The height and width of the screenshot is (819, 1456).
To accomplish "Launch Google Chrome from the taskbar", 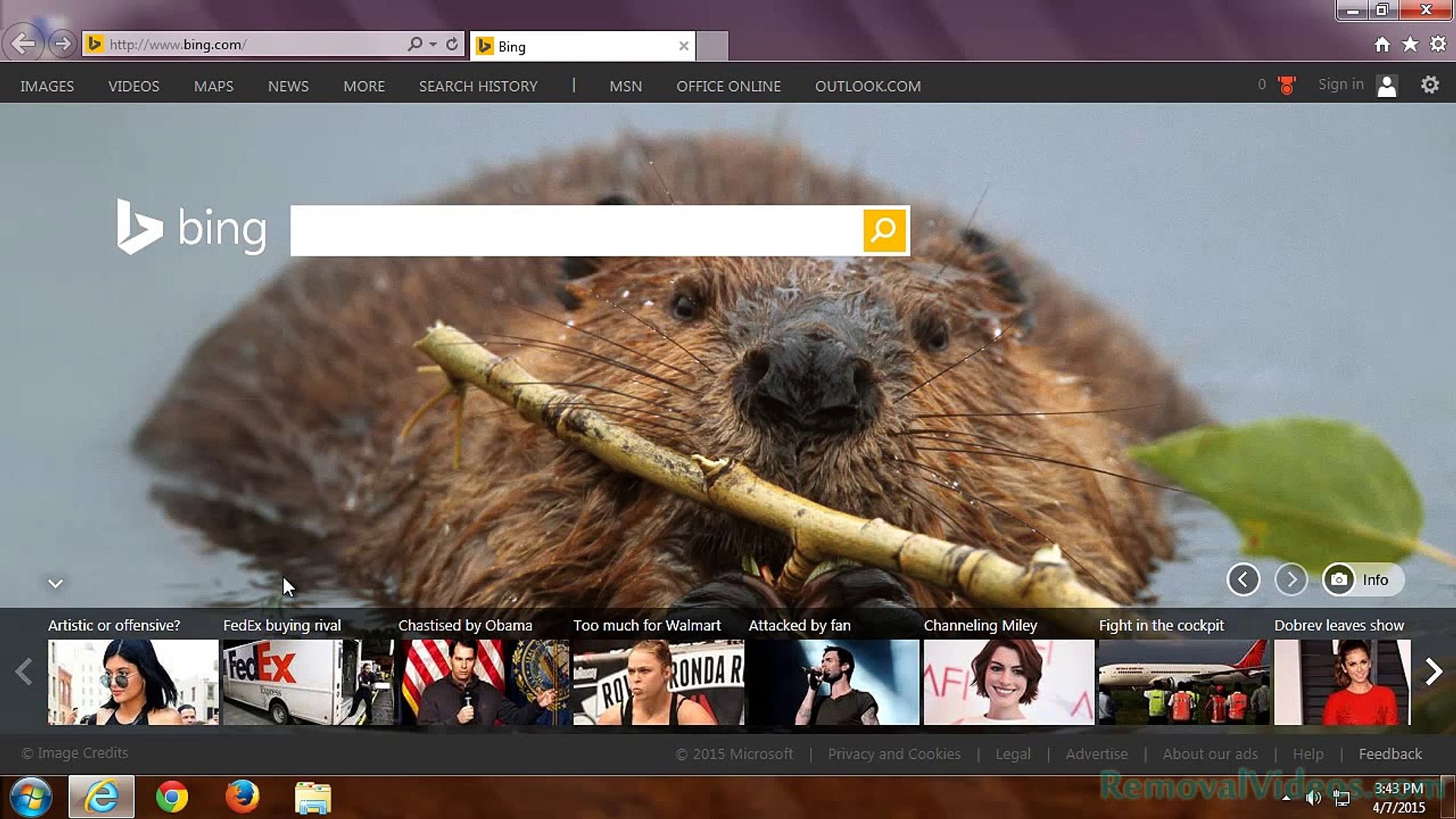I will coord(172,797).
